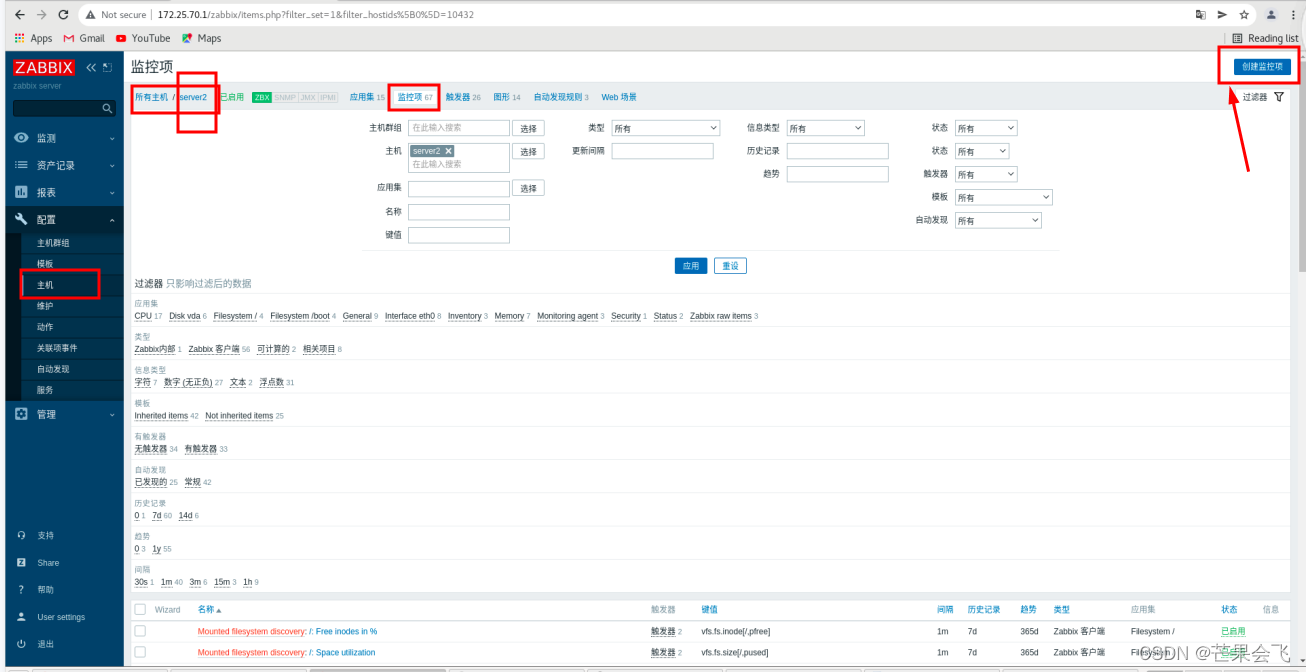Open the 信息类型 dropdown
This screenshot has width=1306, height=672.
[825, 128]
